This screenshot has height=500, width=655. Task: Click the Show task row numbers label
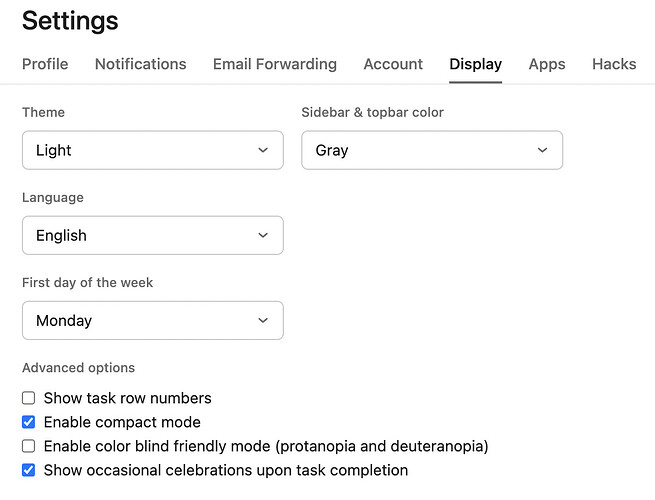click(x=127, y=398)
